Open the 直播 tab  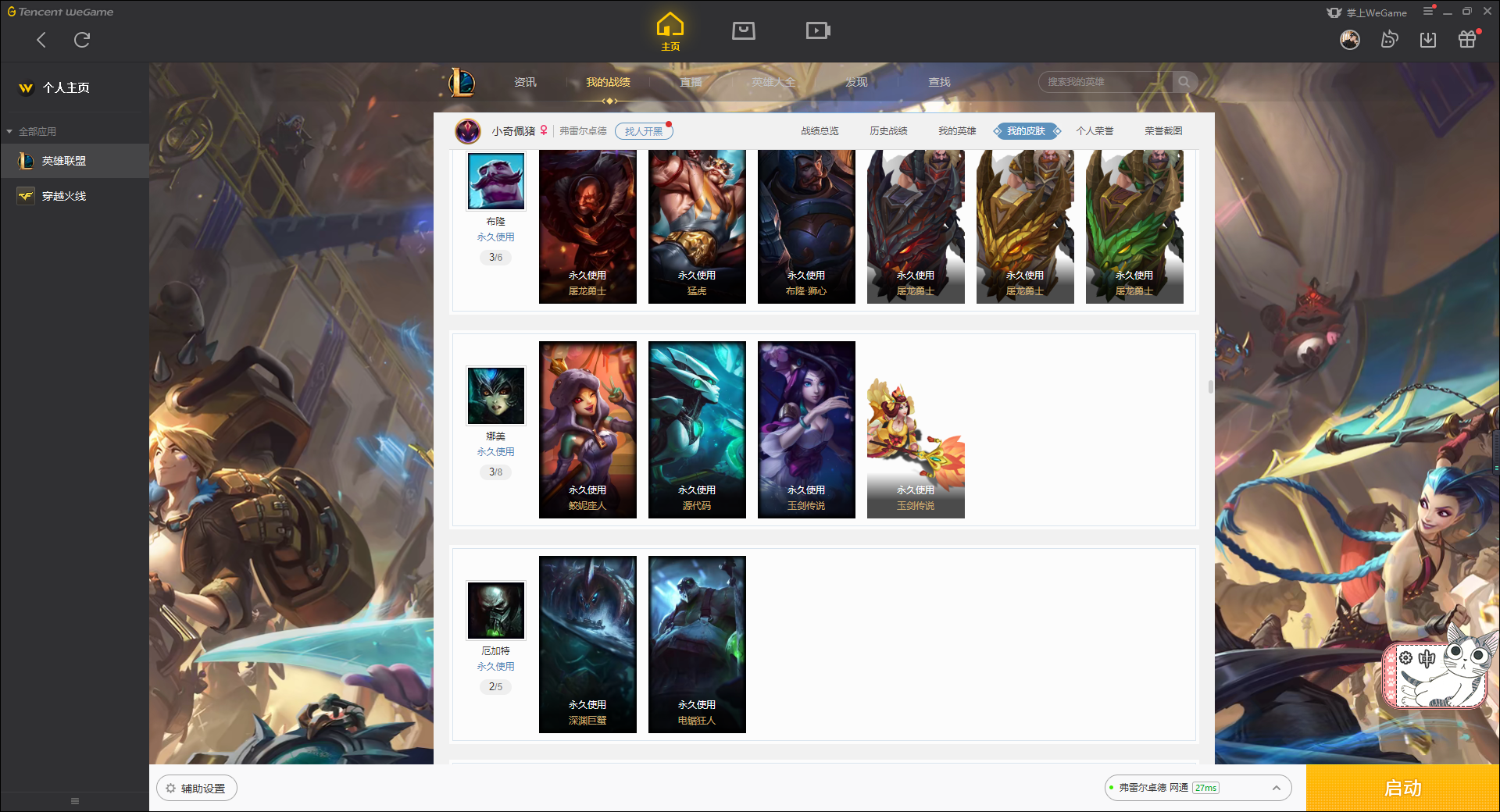pos(691,82)
